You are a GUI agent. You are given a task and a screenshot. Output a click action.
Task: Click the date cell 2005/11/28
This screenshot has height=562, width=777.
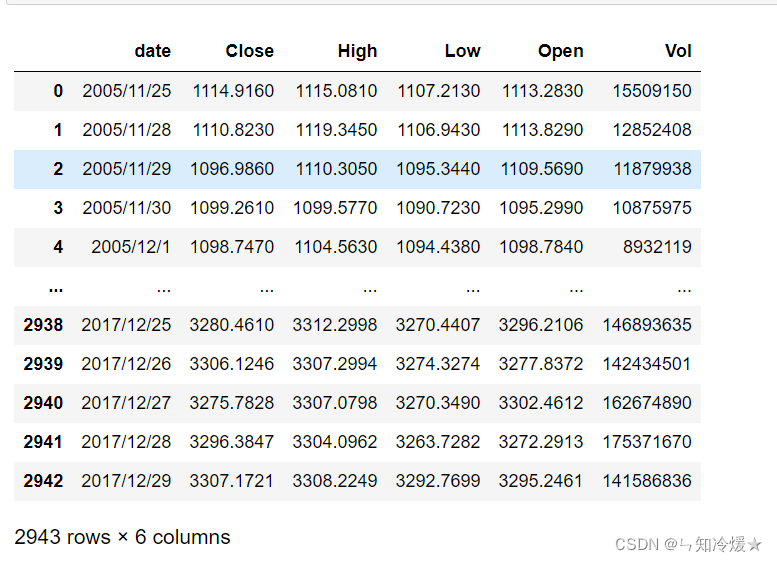pos(126,130)
